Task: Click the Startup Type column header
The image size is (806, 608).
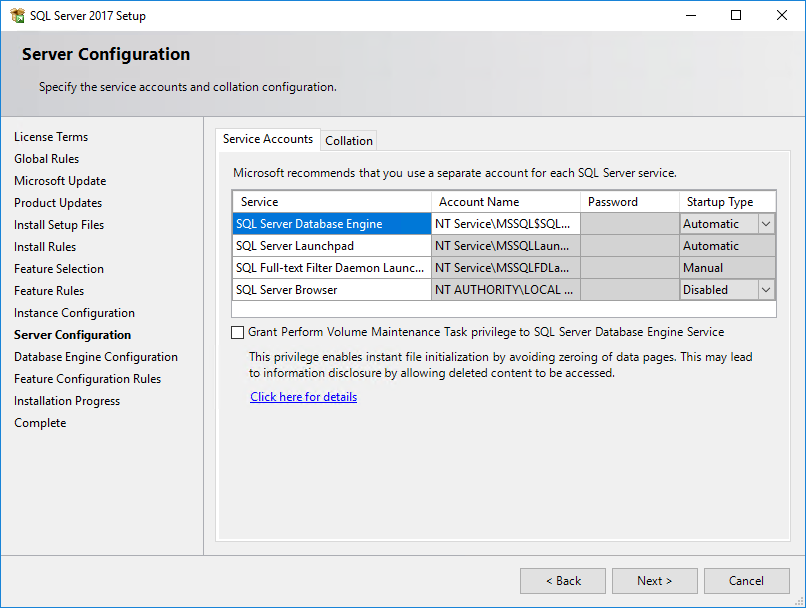Action: (727, 202)
